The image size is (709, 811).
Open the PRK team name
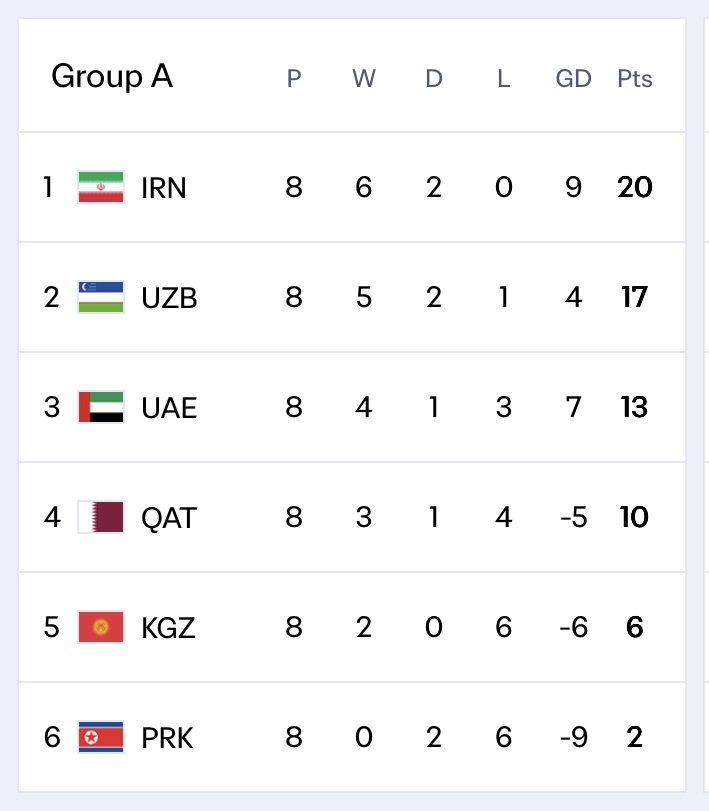[167, 738]
